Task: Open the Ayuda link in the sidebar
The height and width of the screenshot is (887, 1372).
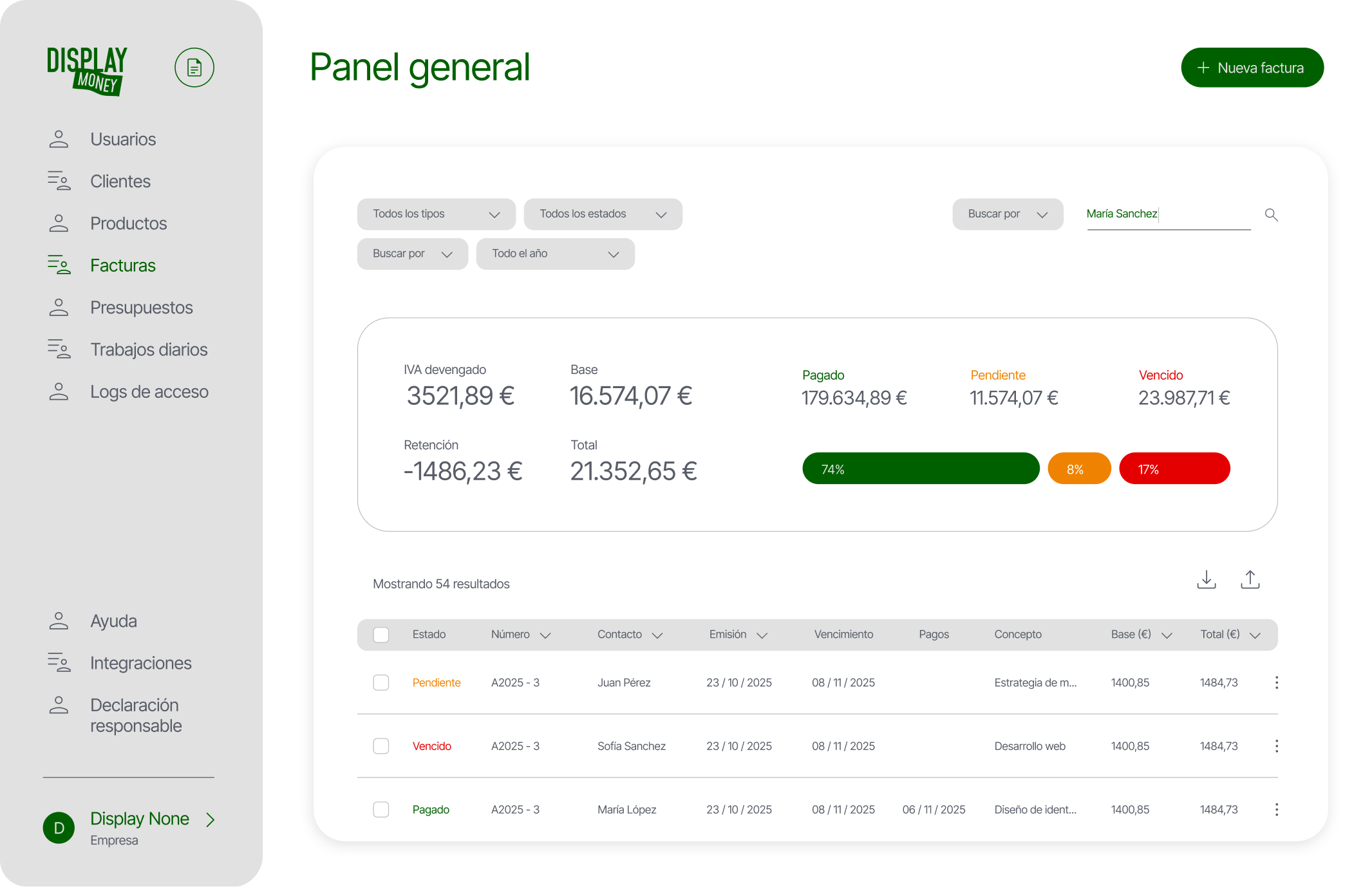Action: coord(113,621)
